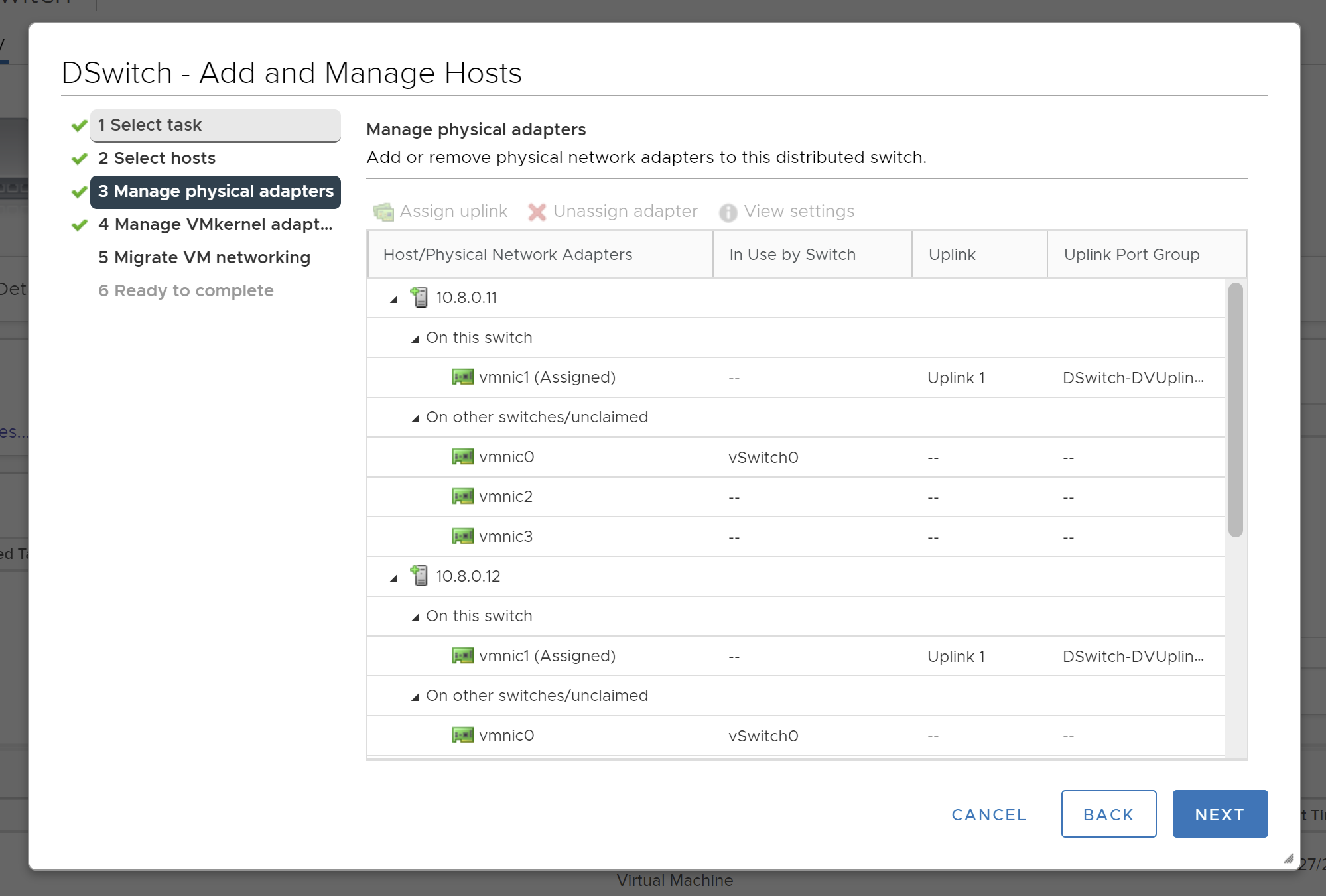Collapse 'On other switches/unclaimed' under 10.8.0.11
Viewport: 1326px width, 896px height.
pyautogui.click(x=415, y=418)
